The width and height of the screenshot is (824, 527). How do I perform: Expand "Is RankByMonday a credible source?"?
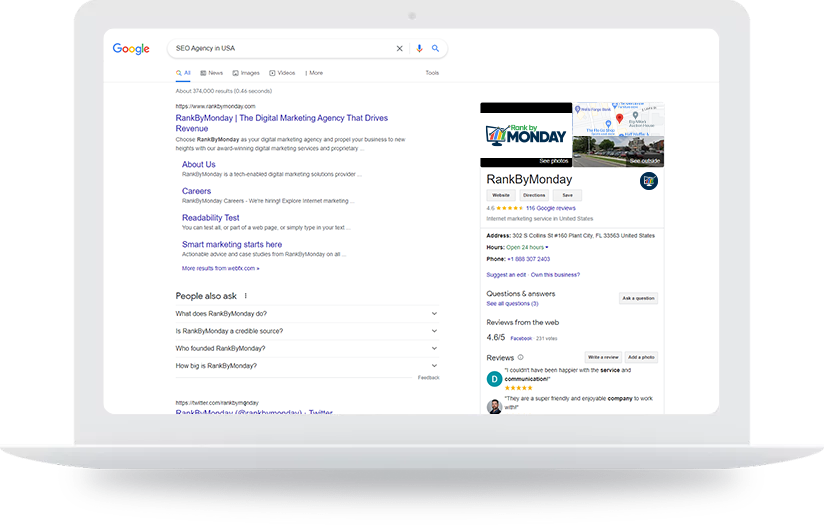(434, 331)
